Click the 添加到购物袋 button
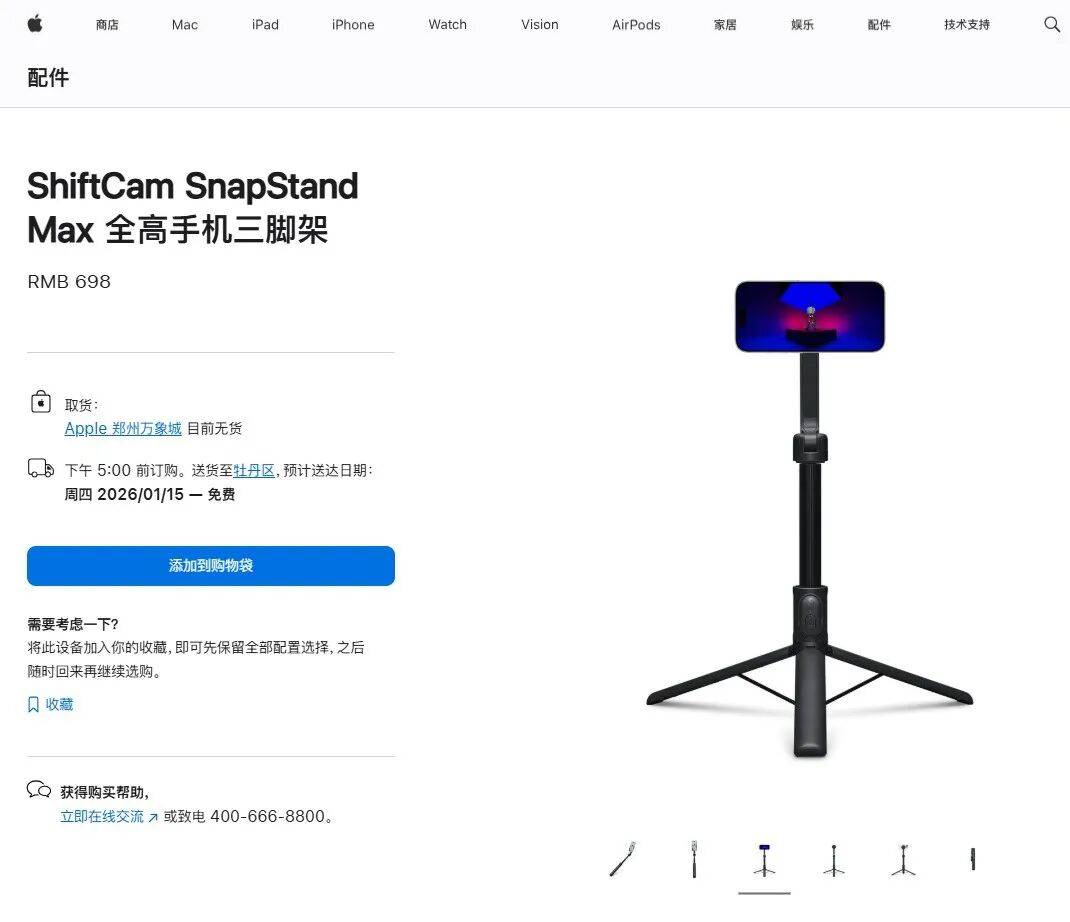The image size is (1070, 922). click(211, 566)
